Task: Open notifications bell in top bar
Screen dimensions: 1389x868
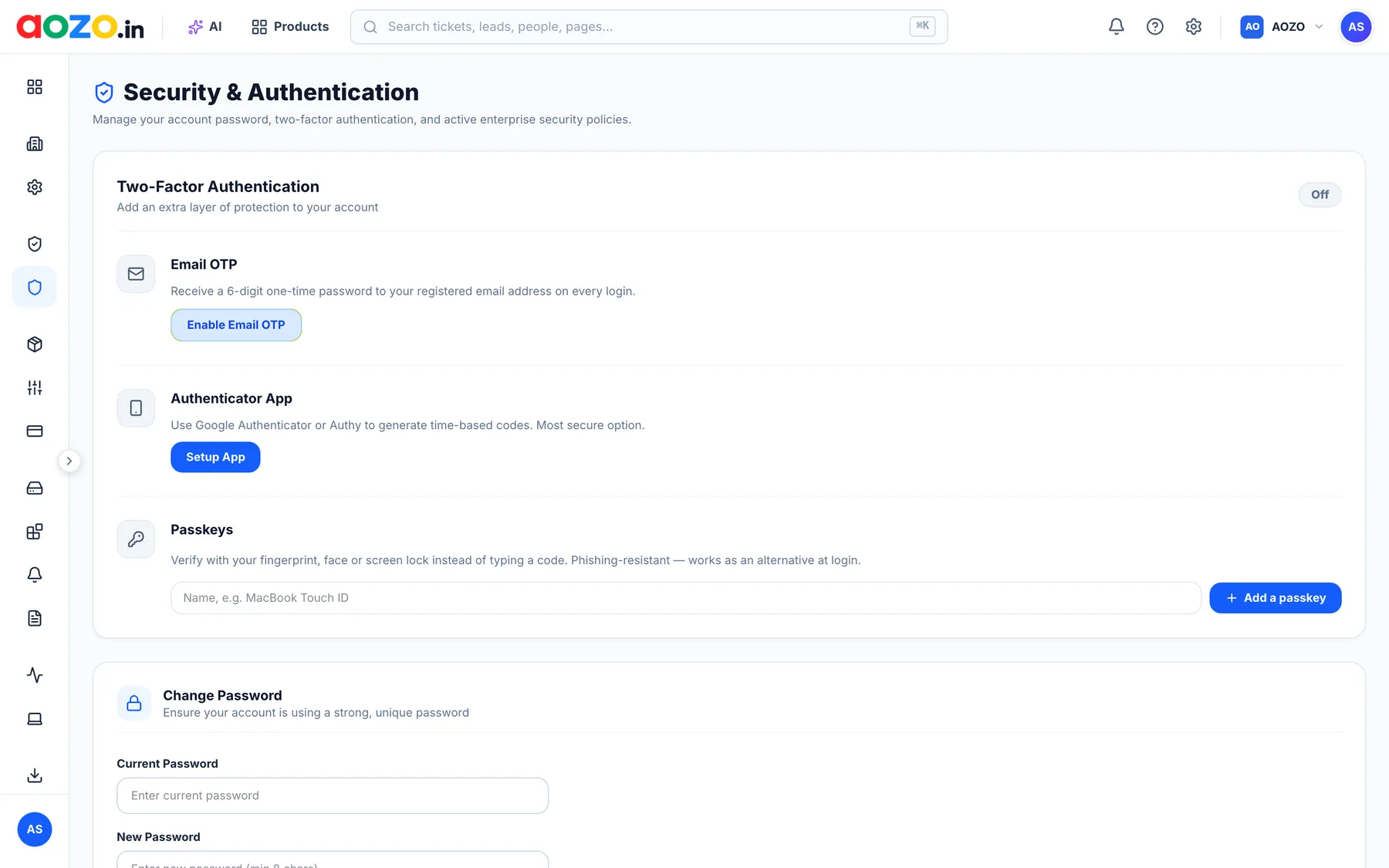Action: 1117,26
